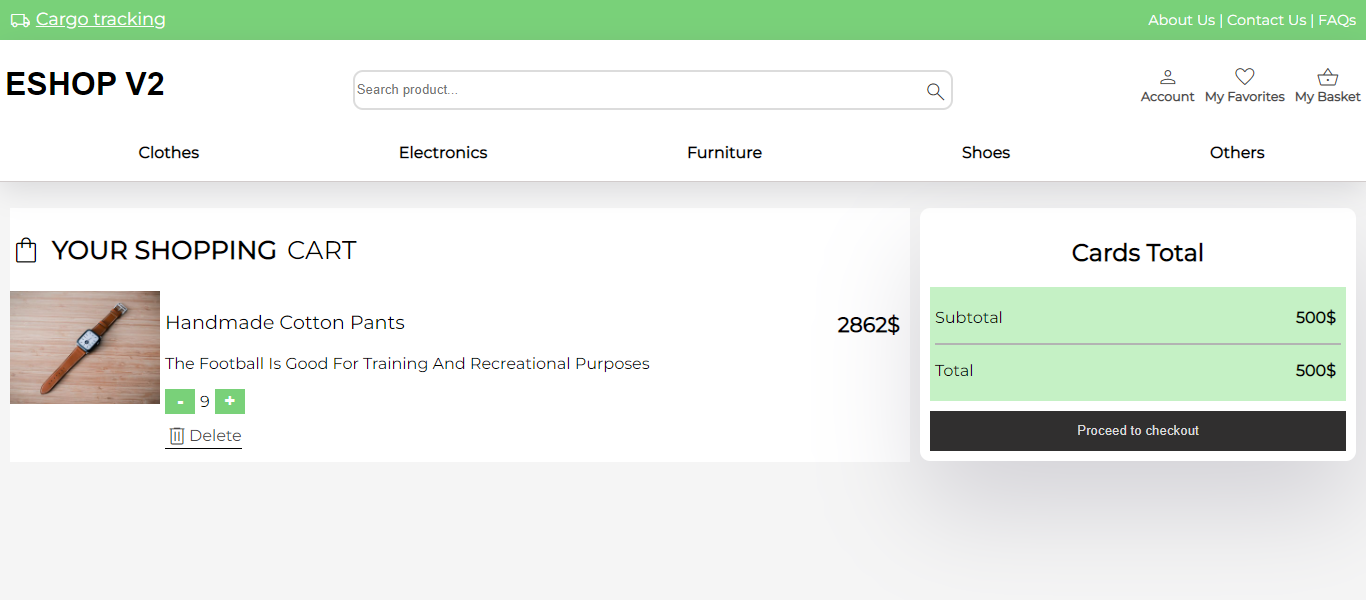The image size is (1366, 600).
Task: Open the Cargo tracking link
Action: (100, 19)
